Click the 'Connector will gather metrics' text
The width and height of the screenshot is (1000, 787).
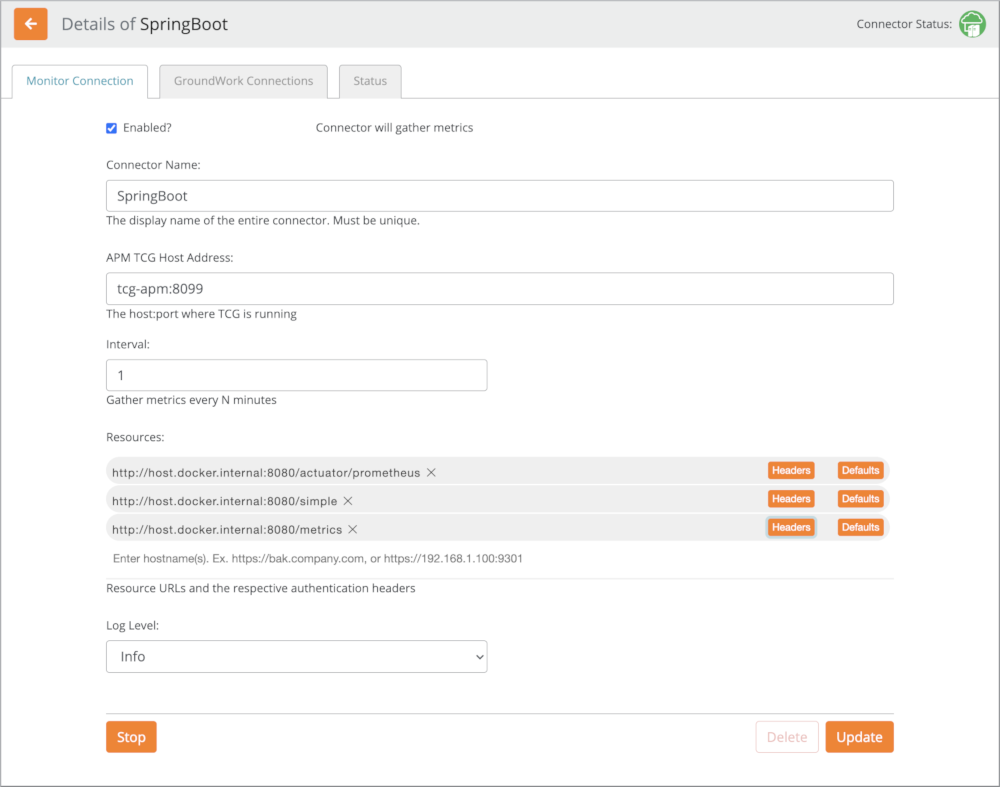click(x=394, y=128)
